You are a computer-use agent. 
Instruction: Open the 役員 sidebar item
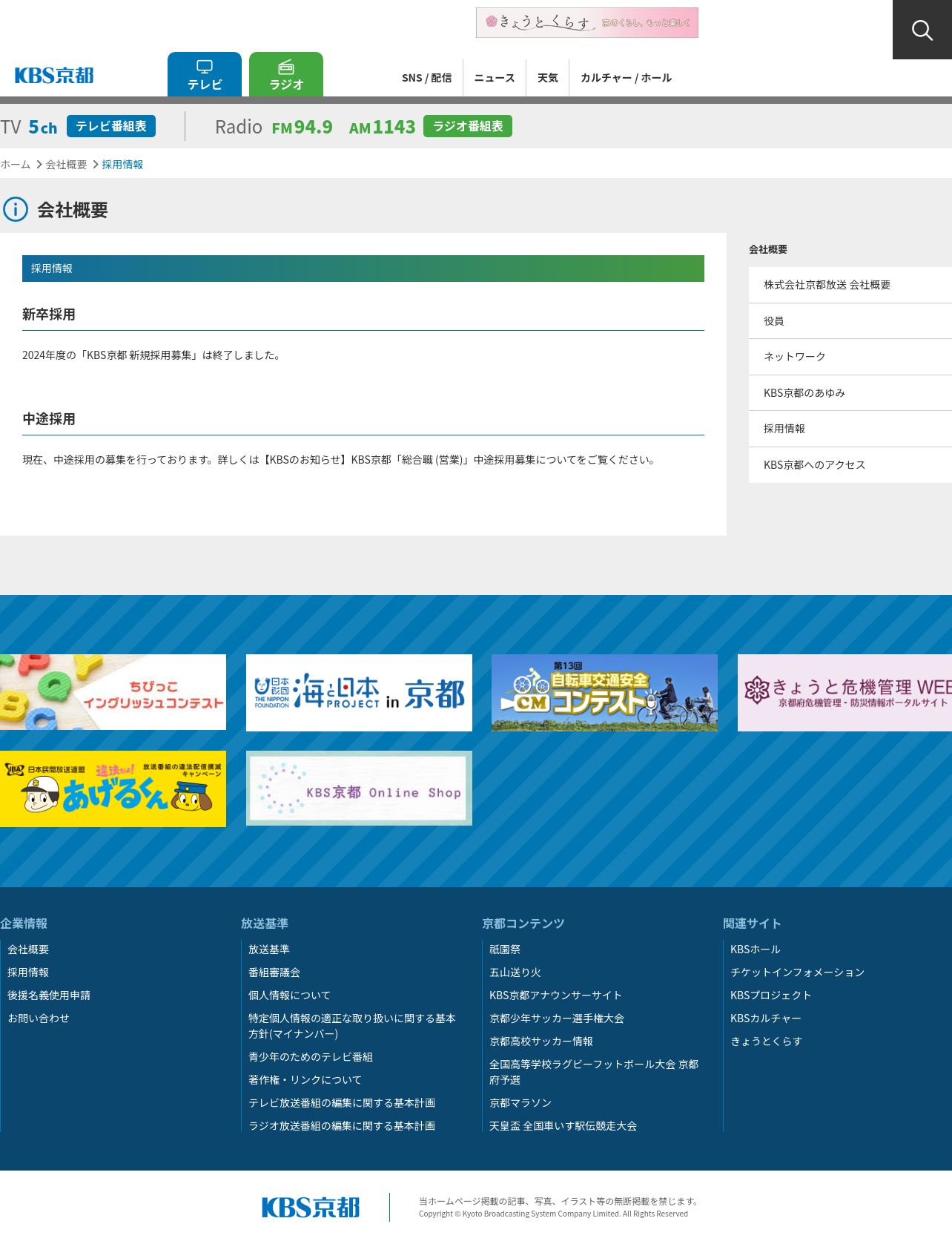pos(850,321)
